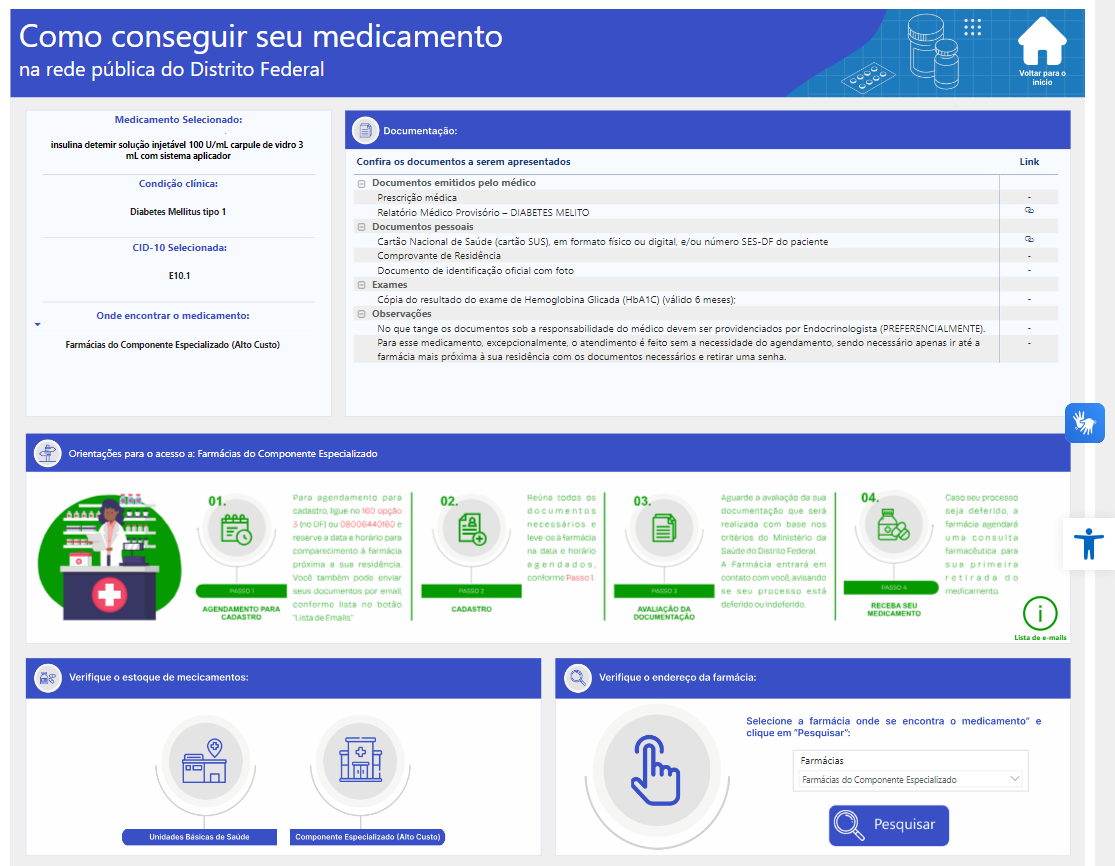This screenshot has width=1115, height=866.
Task: Click the 'CADASTRO' step label
Action: pos(471,609)
